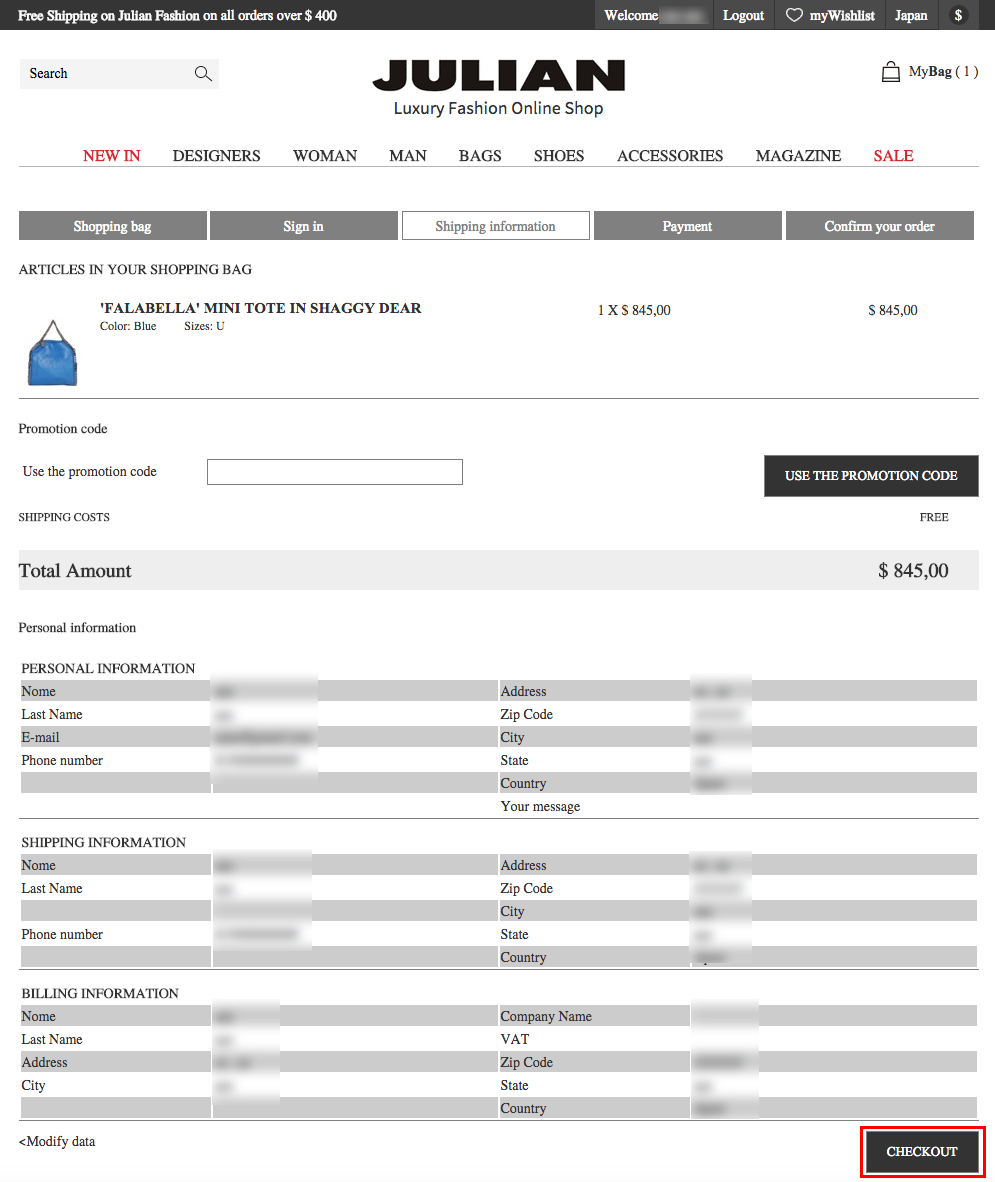Click the myWishlist heart icon

pos(794,15)
